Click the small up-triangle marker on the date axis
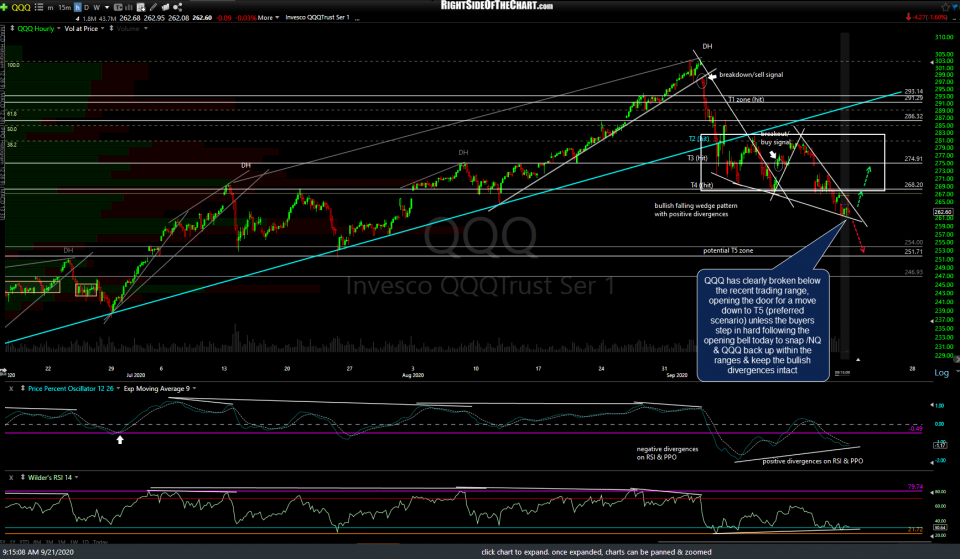This screenshot has width=960, height=559. (858, 359)
